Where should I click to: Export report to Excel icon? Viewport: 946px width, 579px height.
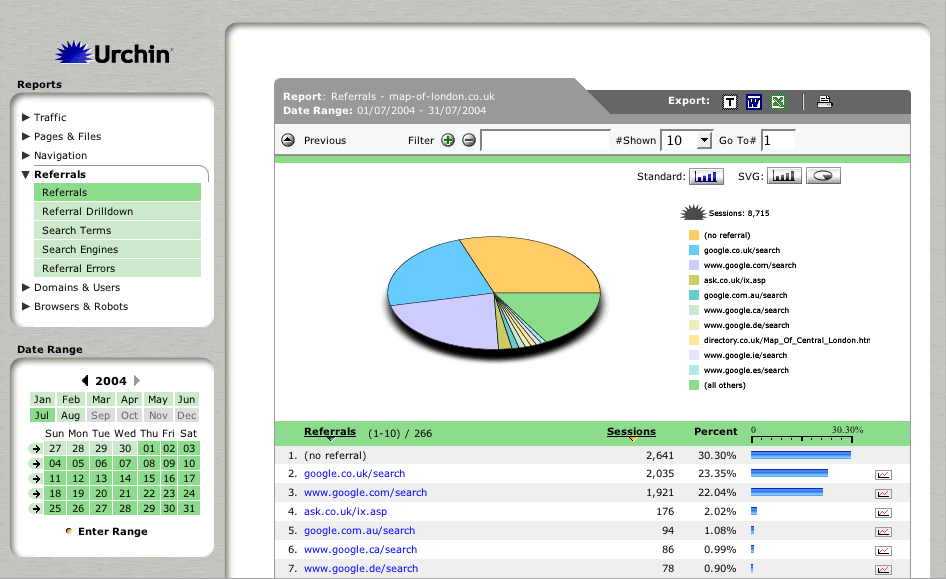[x=778, y=102]
